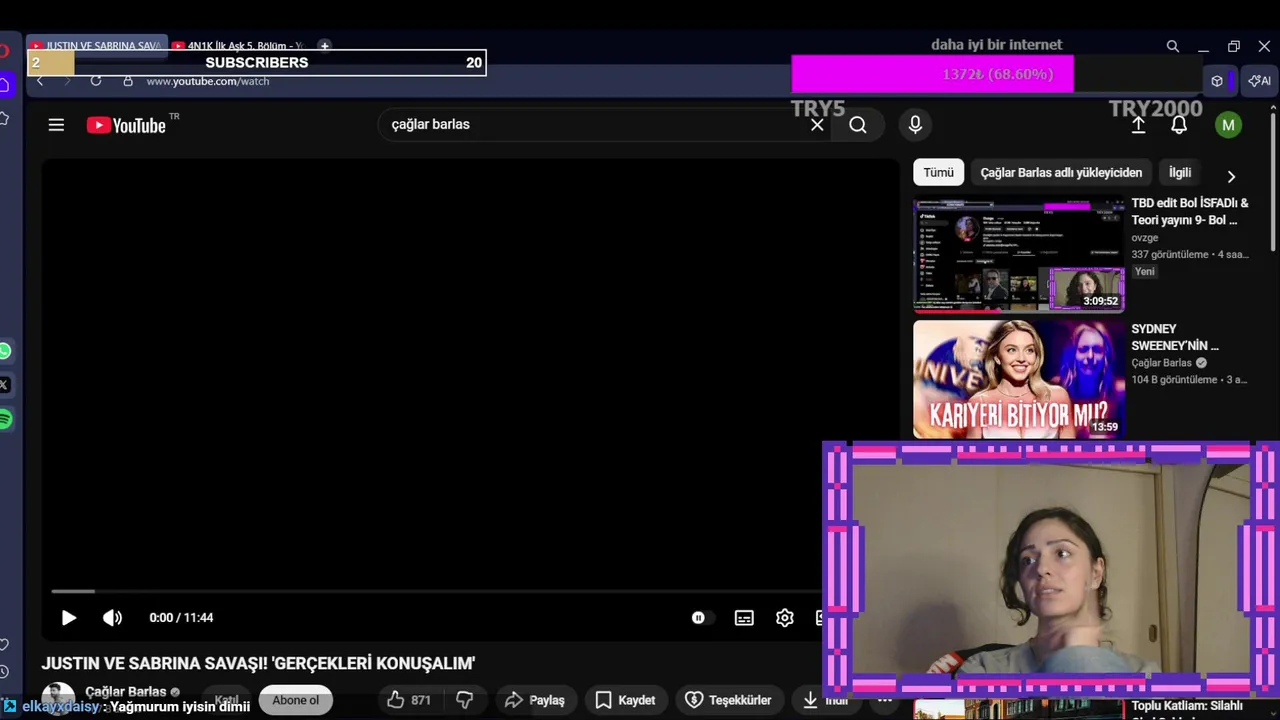Open the browser AI assistant button
Image resolution: width=1280 pixels, height=720 pixels.
point(1260,81)
